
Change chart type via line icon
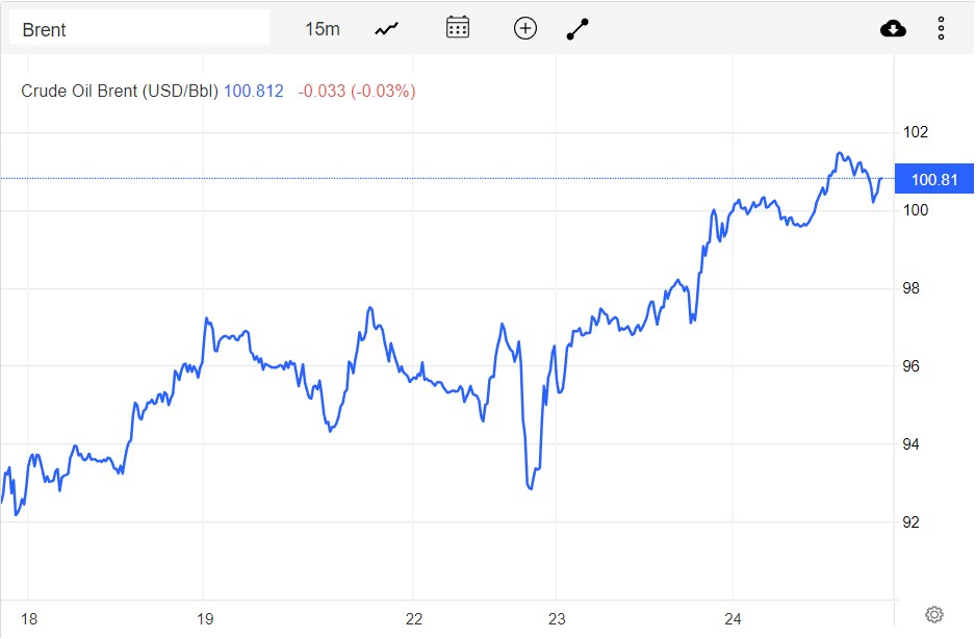[x=387, y=29]
